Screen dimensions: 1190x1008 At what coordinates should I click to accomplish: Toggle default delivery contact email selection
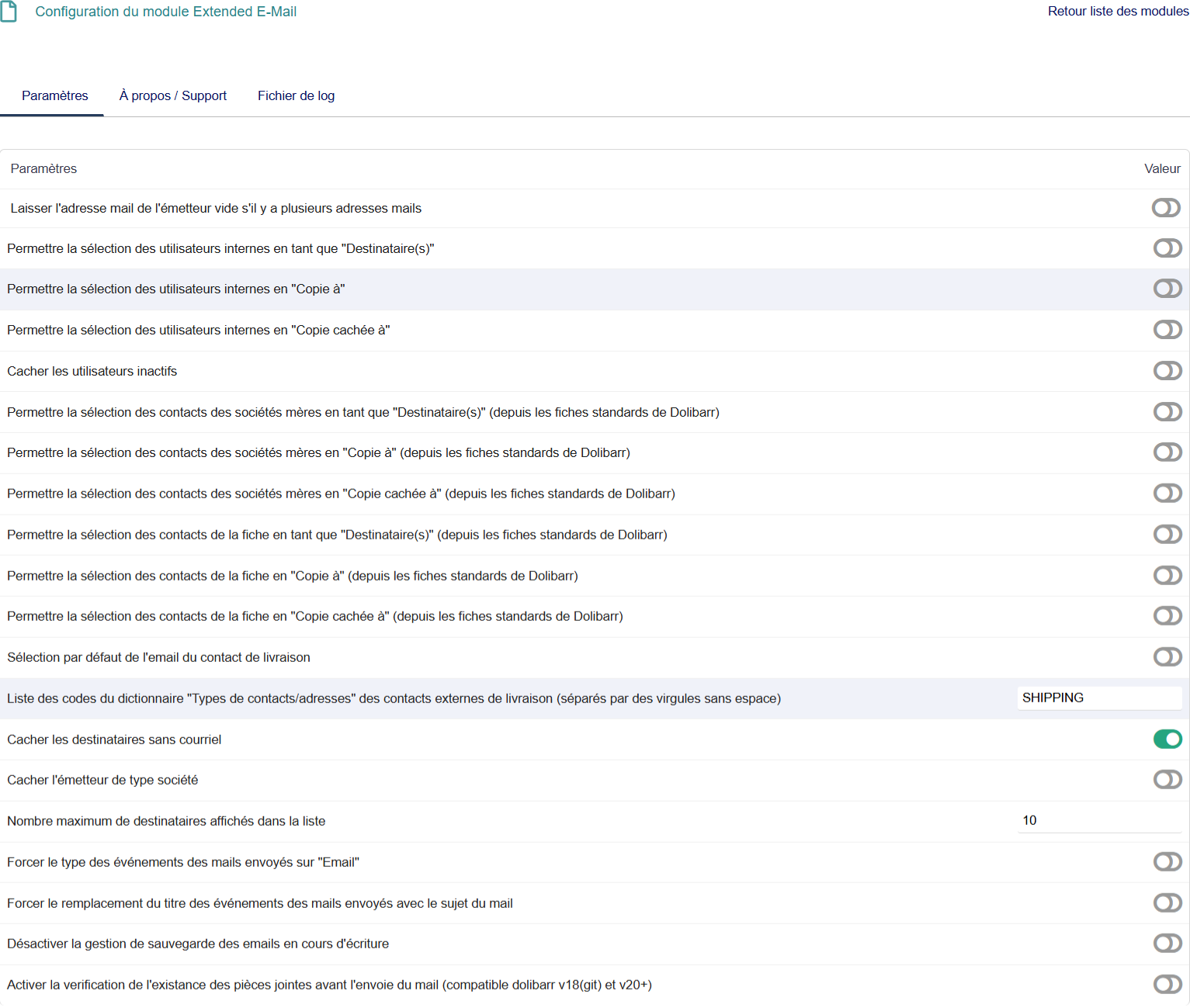pos(1167,657)
